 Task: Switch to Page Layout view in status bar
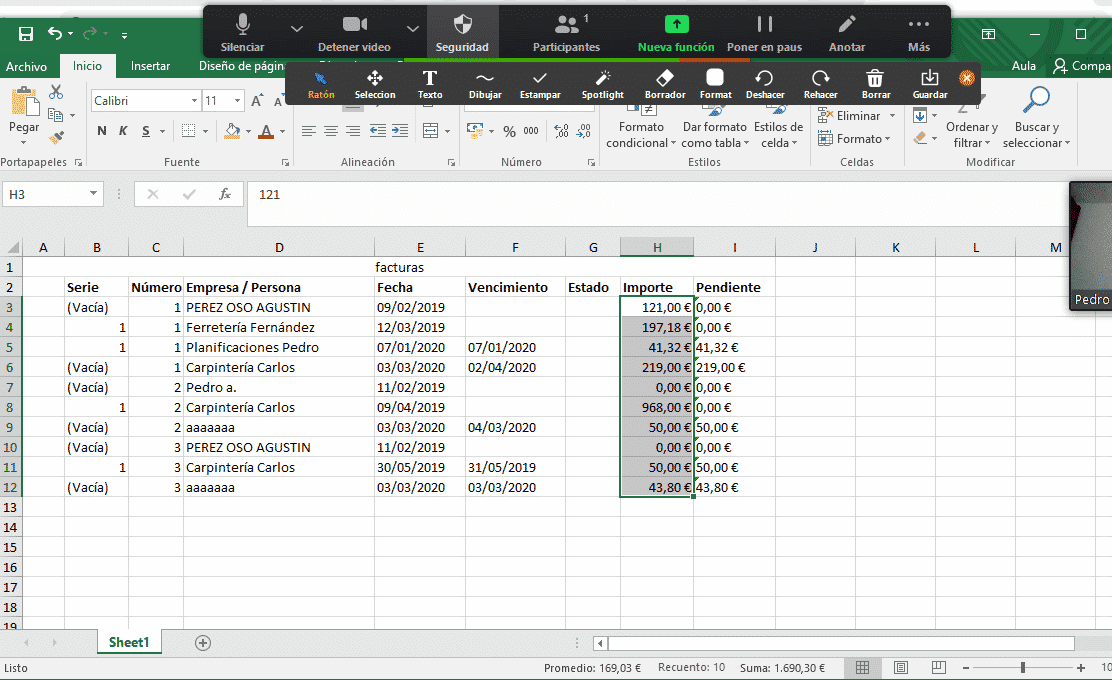[x=901, y=667]
